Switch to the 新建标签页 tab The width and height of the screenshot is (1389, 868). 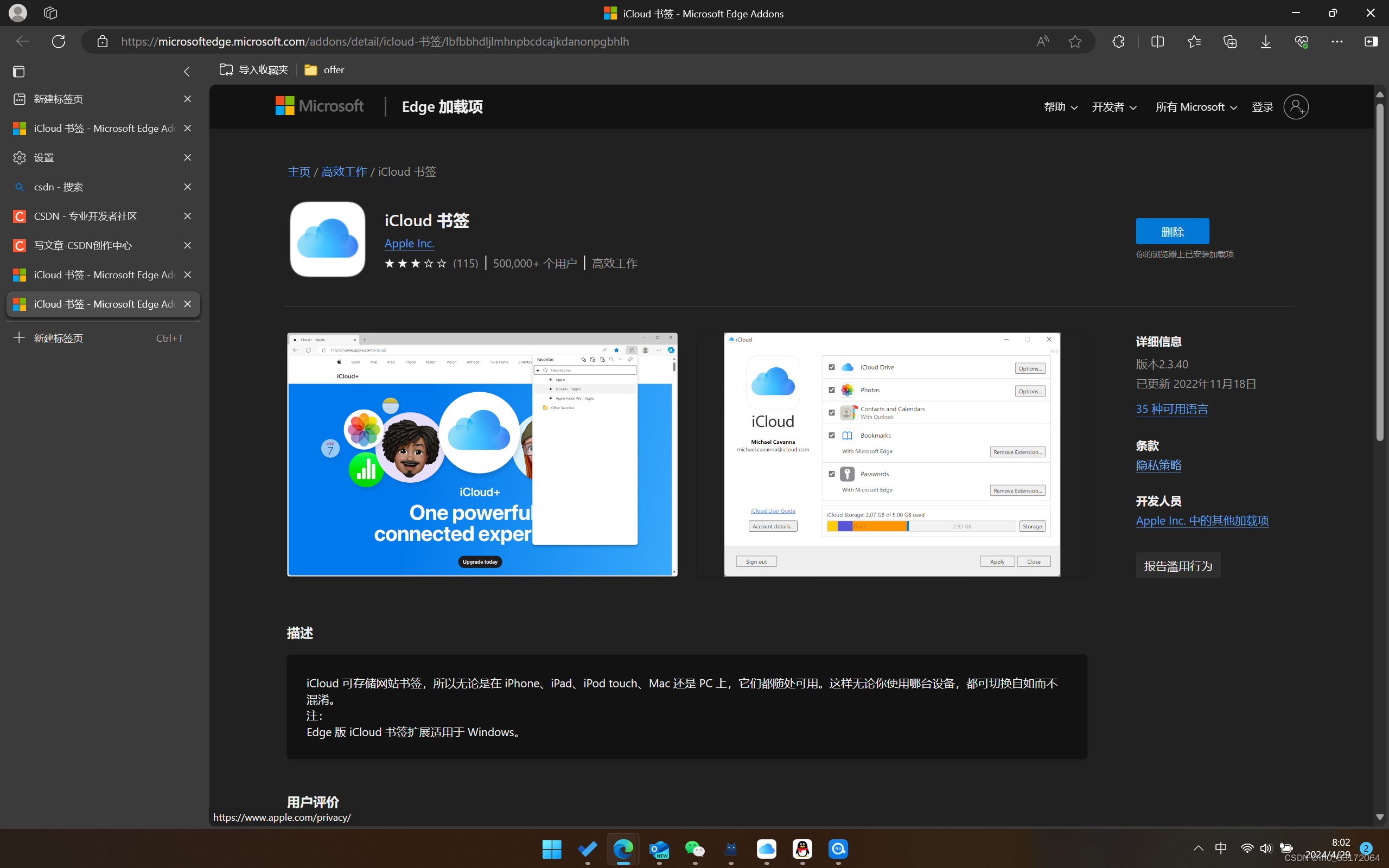[103, 99]
